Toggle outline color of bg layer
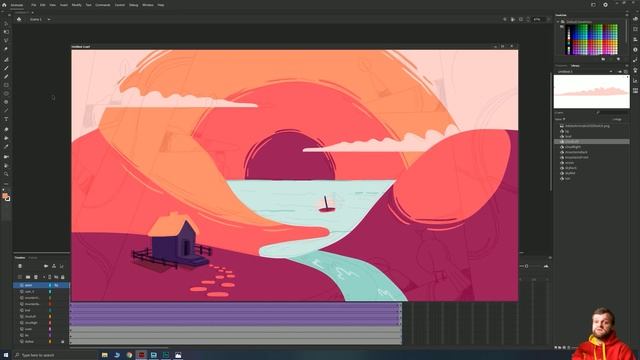 coord(50,335)
